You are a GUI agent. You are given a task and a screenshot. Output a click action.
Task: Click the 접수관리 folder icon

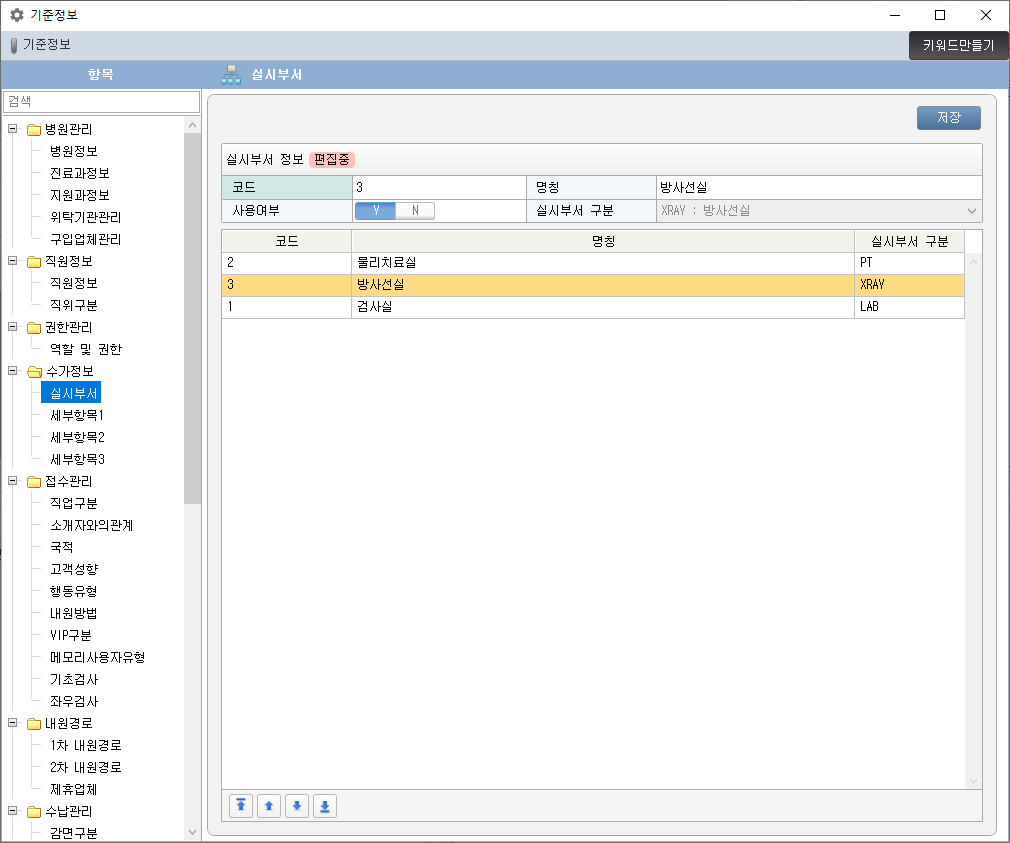click(x=33, y=481)
